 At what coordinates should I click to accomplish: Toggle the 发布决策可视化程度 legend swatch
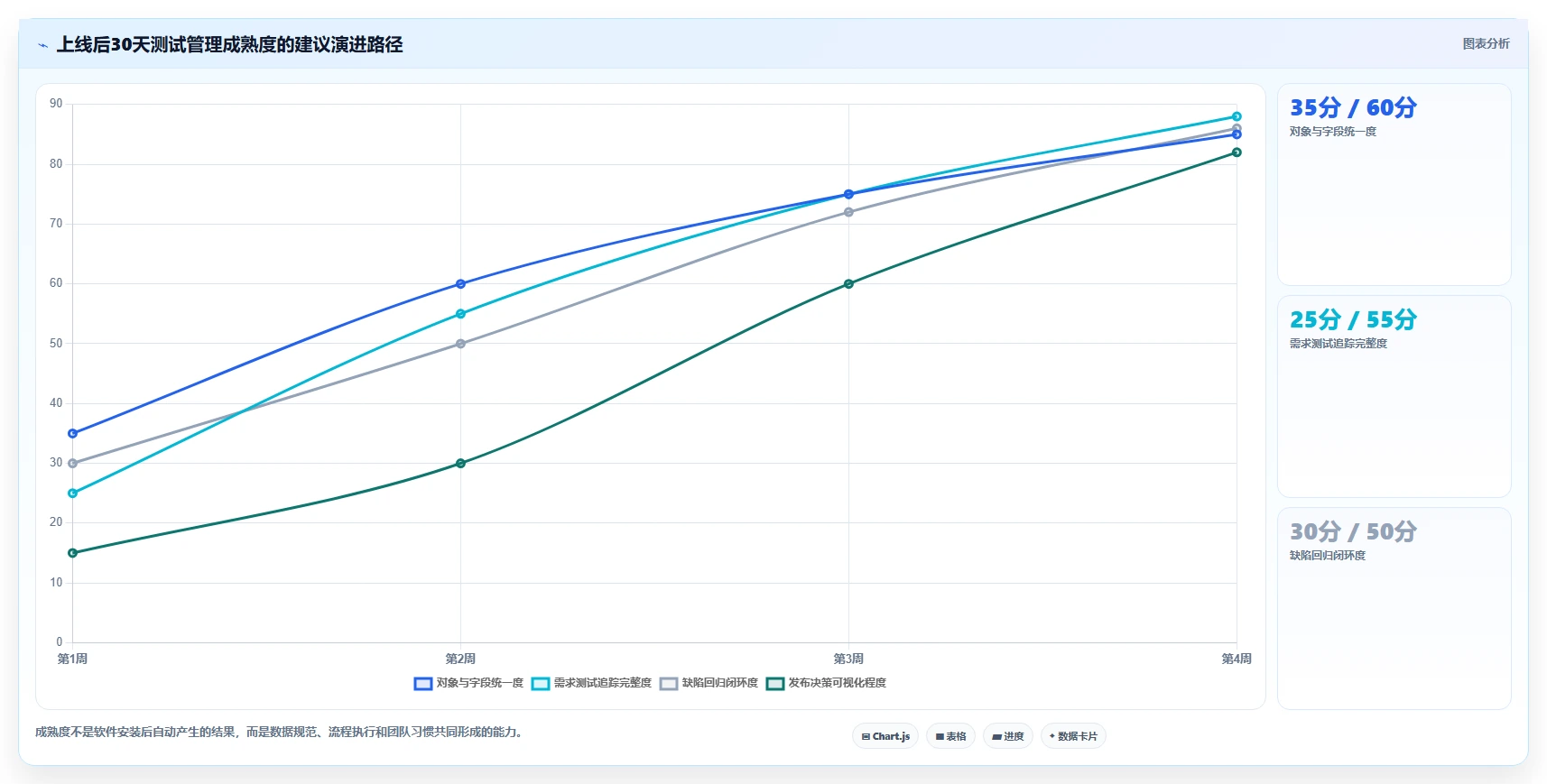click(x=775, y=684)
